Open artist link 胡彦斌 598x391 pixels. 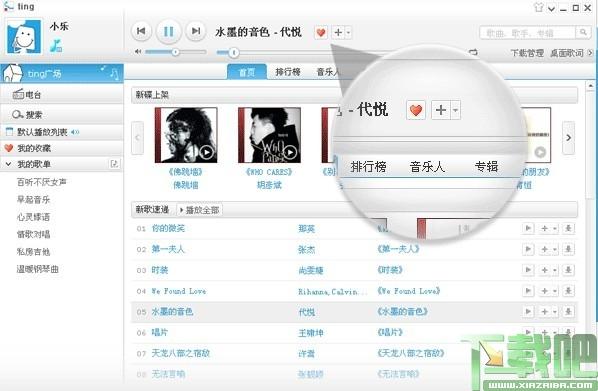click(x=269, y=185)
